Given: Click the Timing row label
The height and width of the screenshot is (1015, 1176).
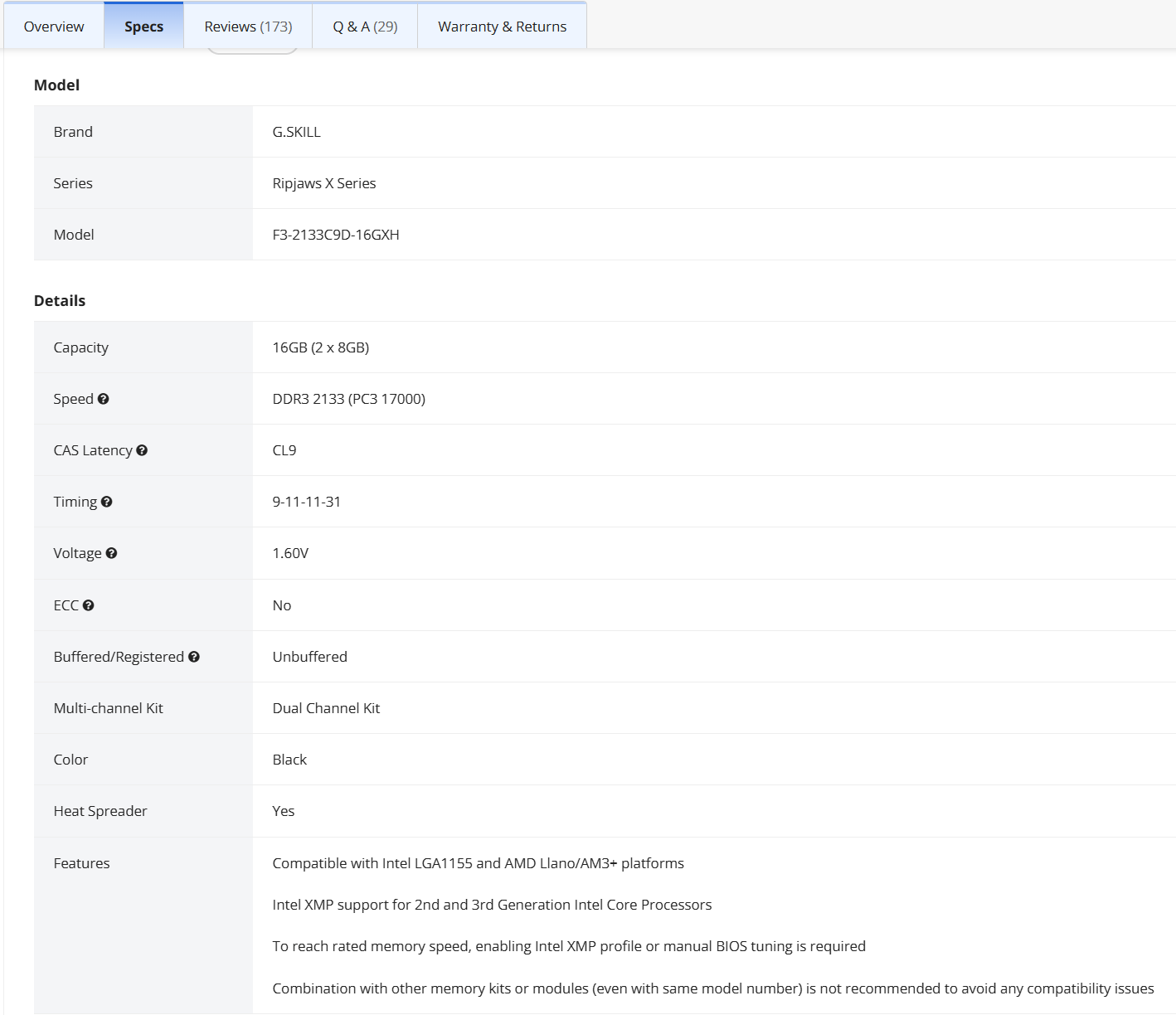Looking at the screenshot, I should click(75, 502).
